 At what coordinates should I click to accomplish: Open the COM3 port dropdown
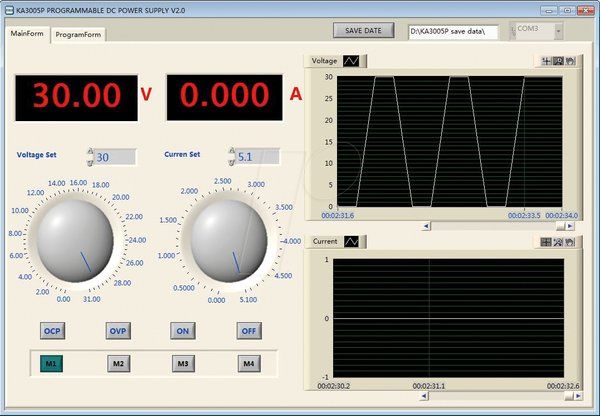pyautogui.click(x=558, y=32)
